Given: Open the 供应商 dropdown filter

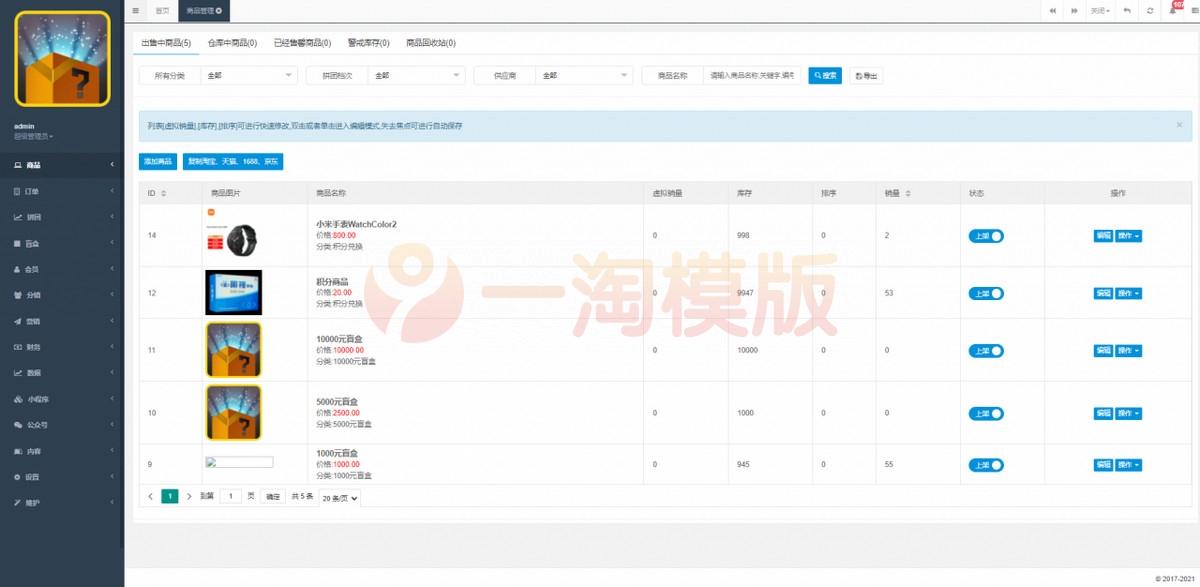Looking at the screenshot, I should tap(585, 75).
